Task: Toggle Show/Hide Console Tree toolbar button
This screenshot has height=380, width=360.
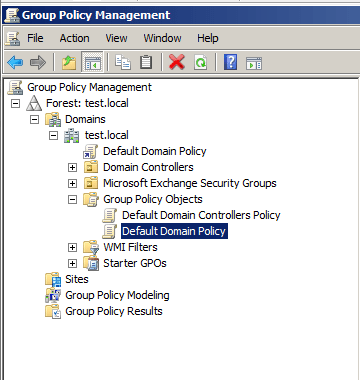Action: click(92, 62)
